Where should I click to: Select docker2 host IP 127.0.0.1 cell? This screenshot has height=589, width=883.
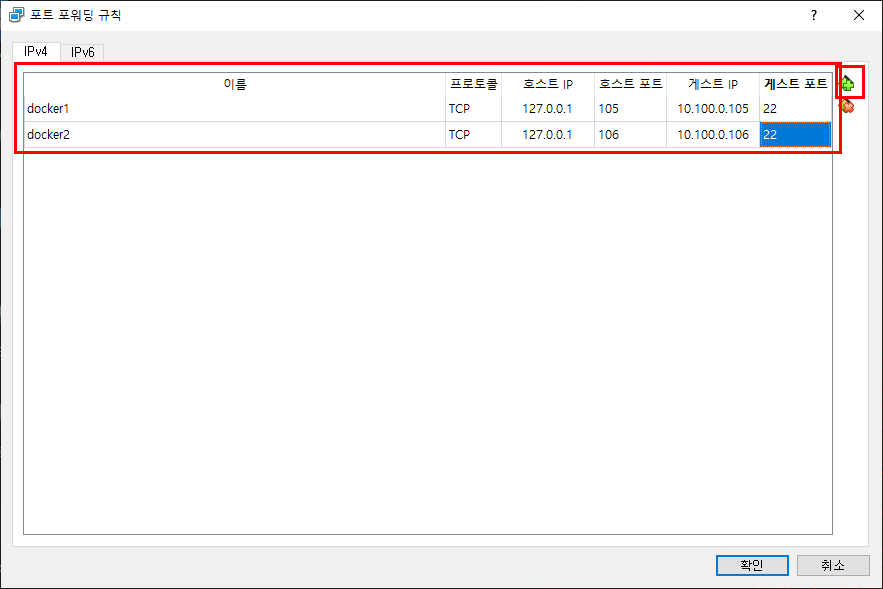click(x=548, y=135)
